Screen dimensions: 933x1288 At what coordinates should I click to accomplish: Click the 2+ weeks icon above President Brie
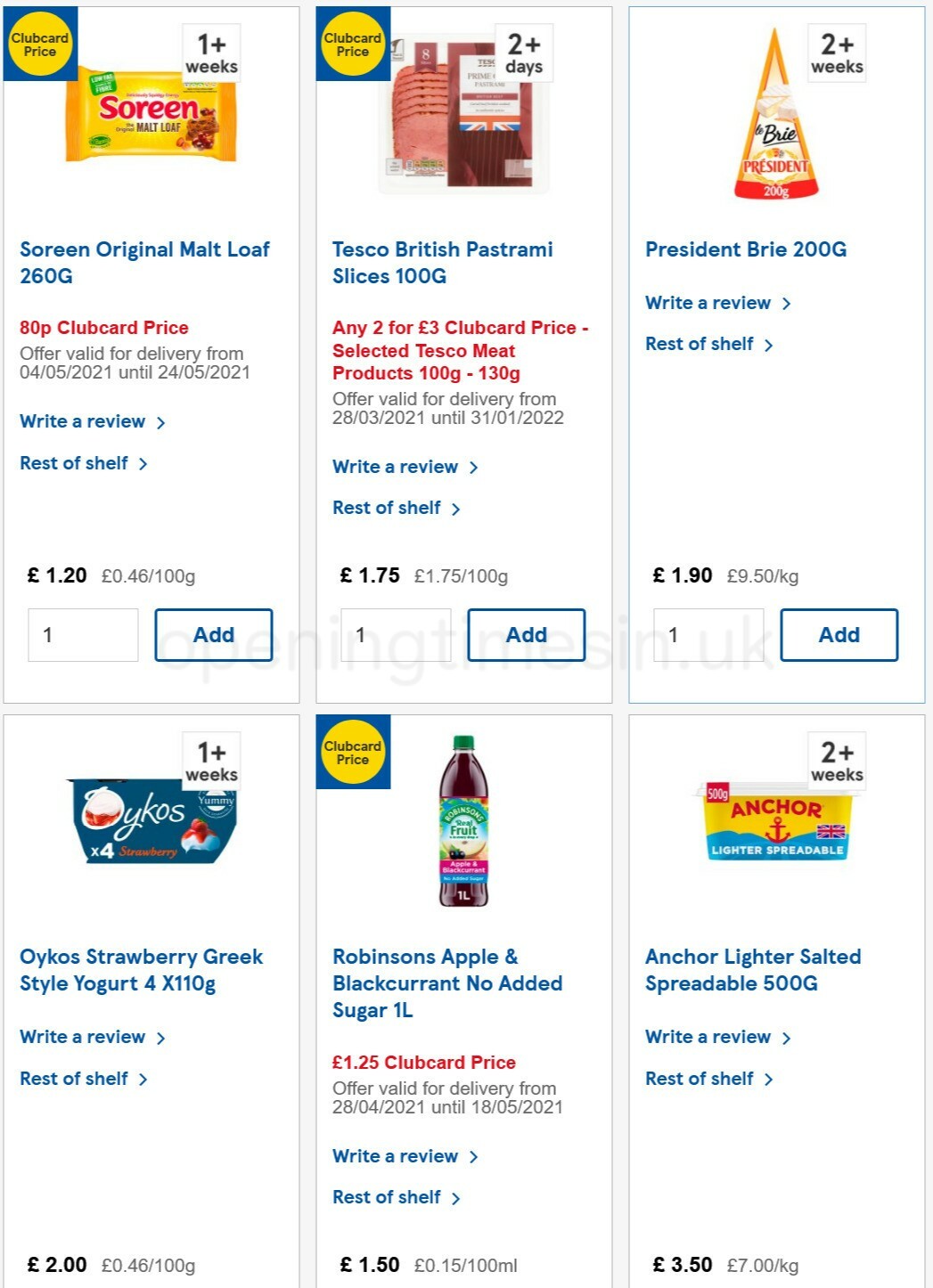[836, 53]
